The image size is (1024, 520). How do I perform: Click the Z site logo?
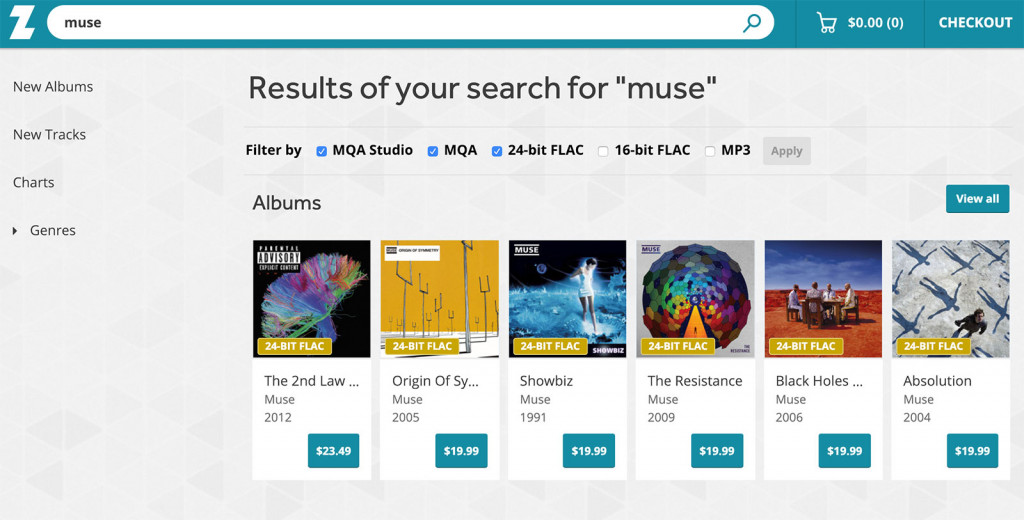[x=22, y=21]
